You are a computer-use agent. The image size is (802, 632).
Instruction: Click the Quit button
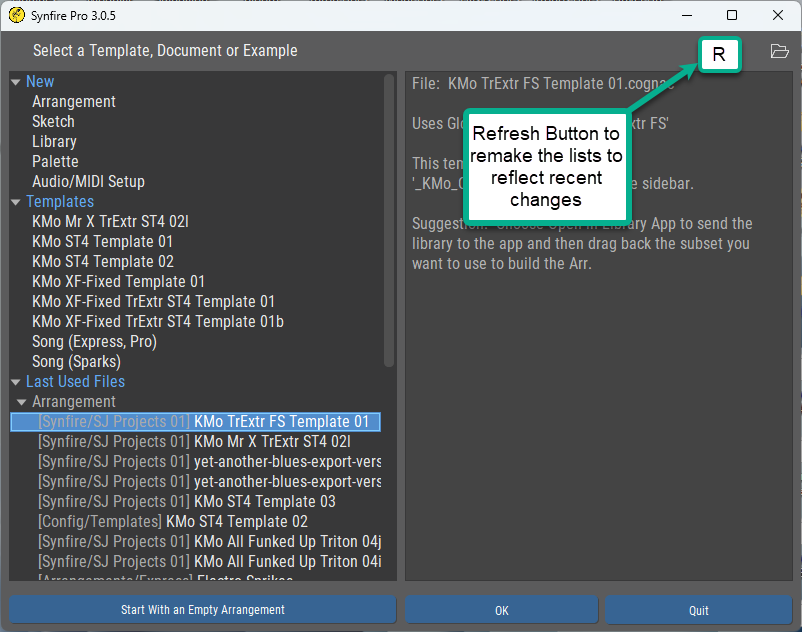[x=698, y=610]
